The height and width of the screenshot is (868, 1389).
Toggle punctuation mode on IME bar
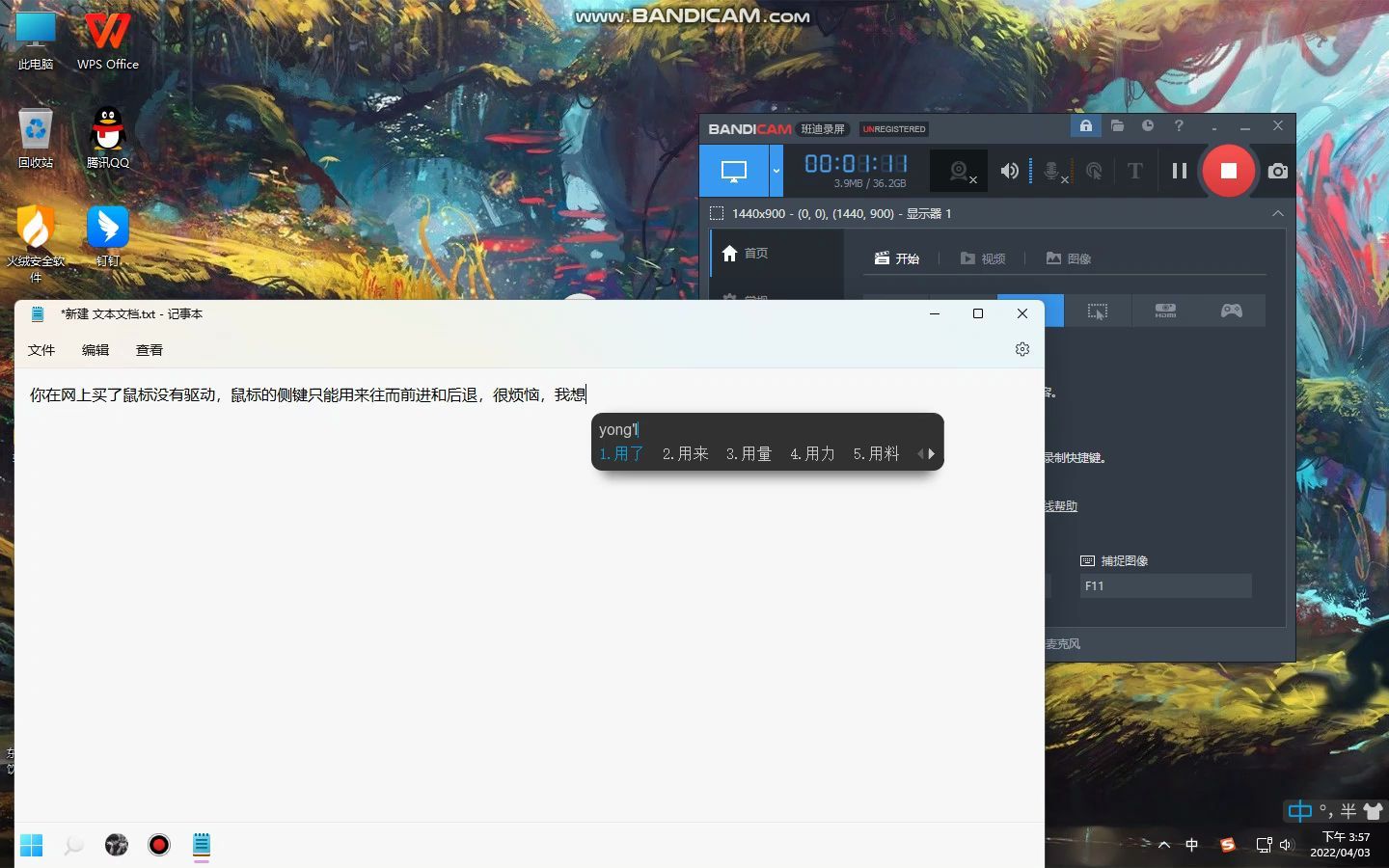[x=1325, y=811]
